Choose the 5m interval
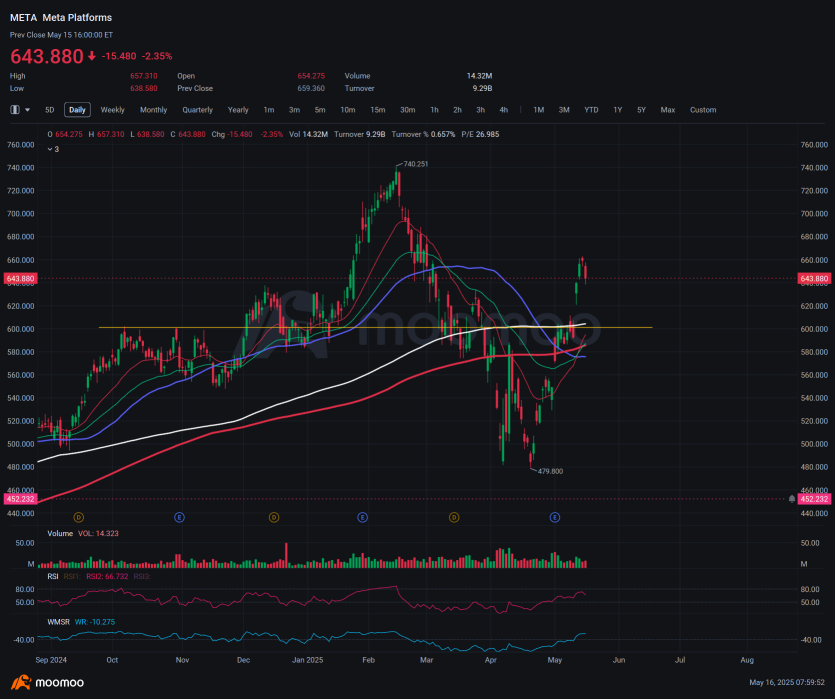Image resolution: width=835 pixels, height=699 pixels. [320, 110]
